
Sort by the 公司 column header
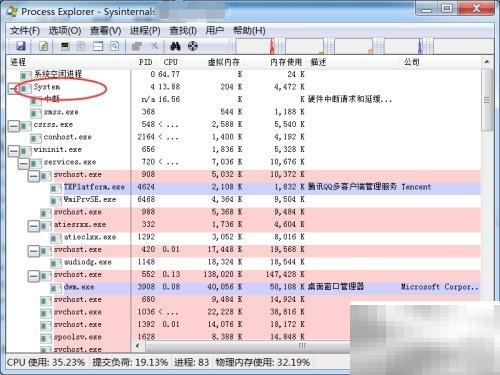coord(440,62)
